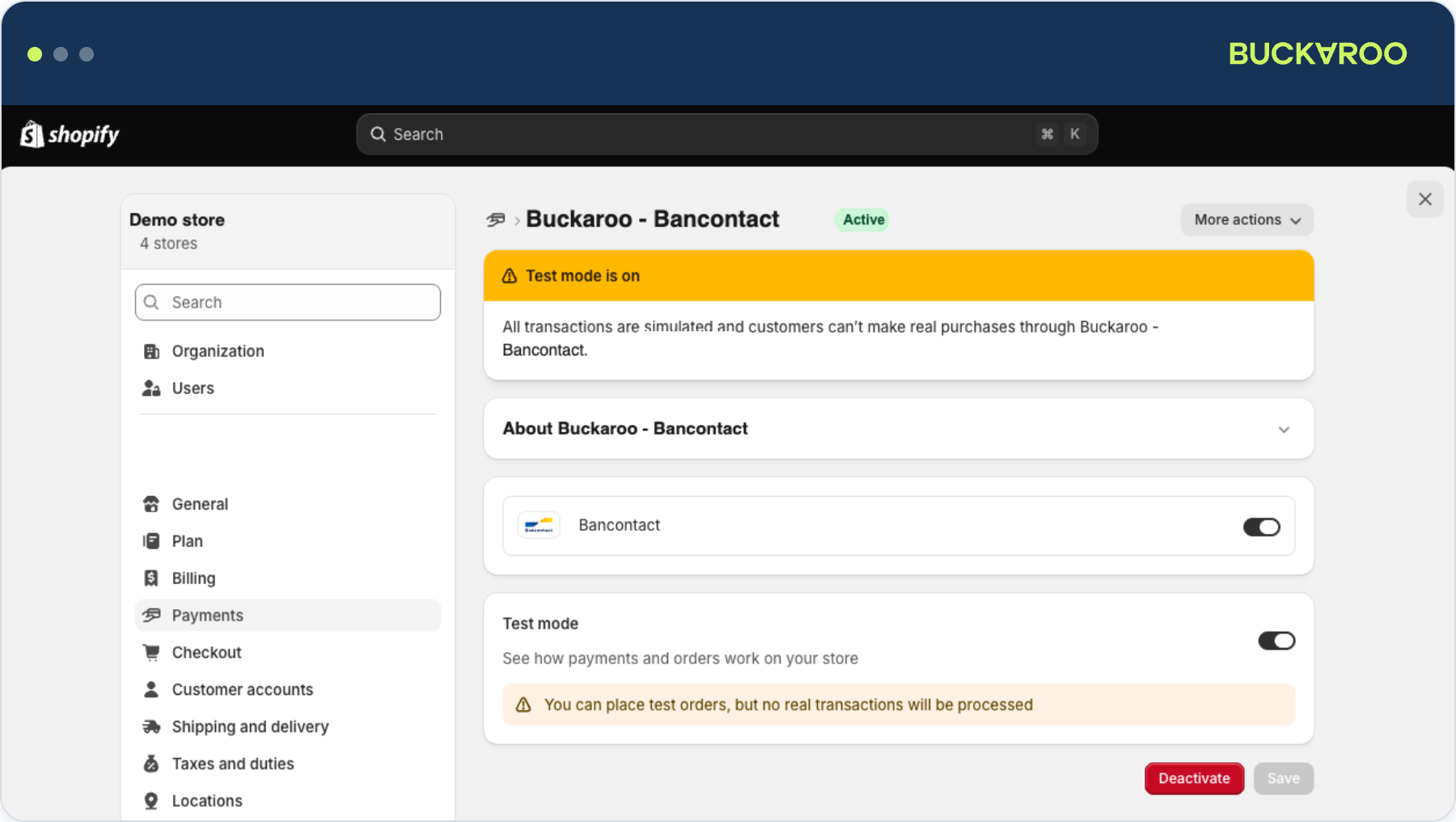This screenshot has width=1456, height=822.
Task: Focus the top Shopify search field
Action: click(x=726, y=134)
